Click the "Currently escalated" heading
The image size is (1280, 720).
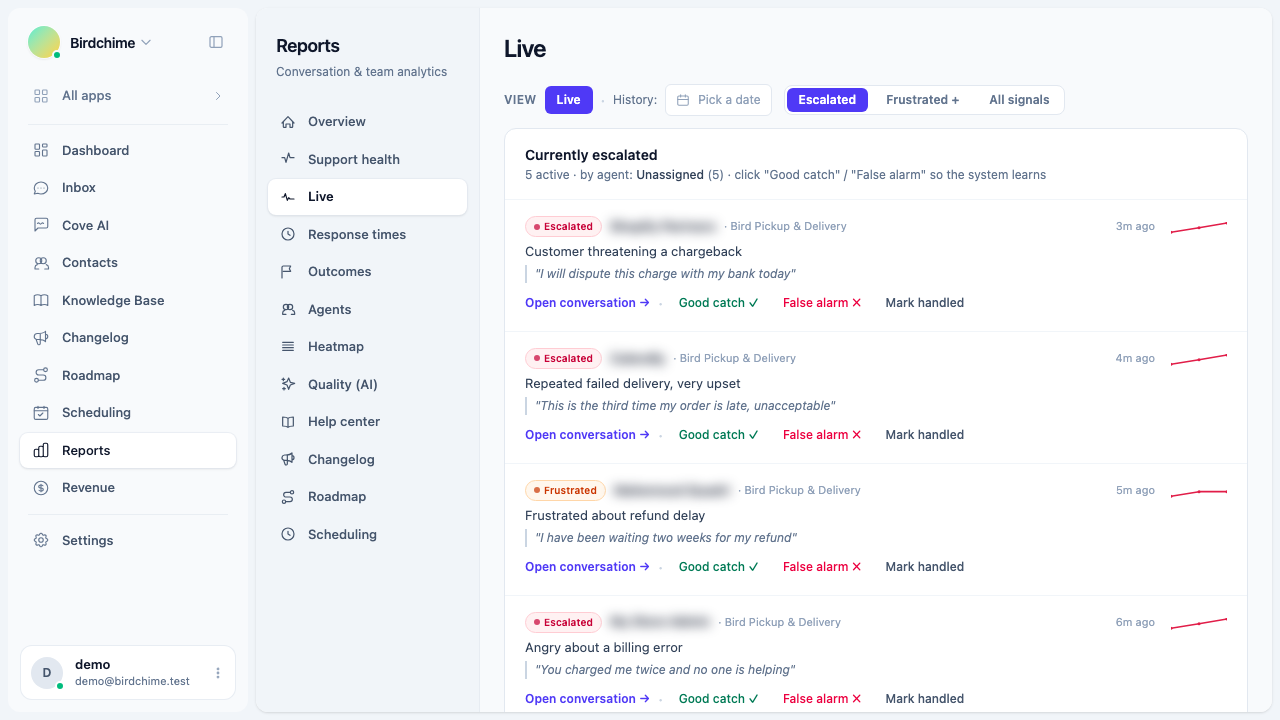pyautogui.click(x=591, y=155)
